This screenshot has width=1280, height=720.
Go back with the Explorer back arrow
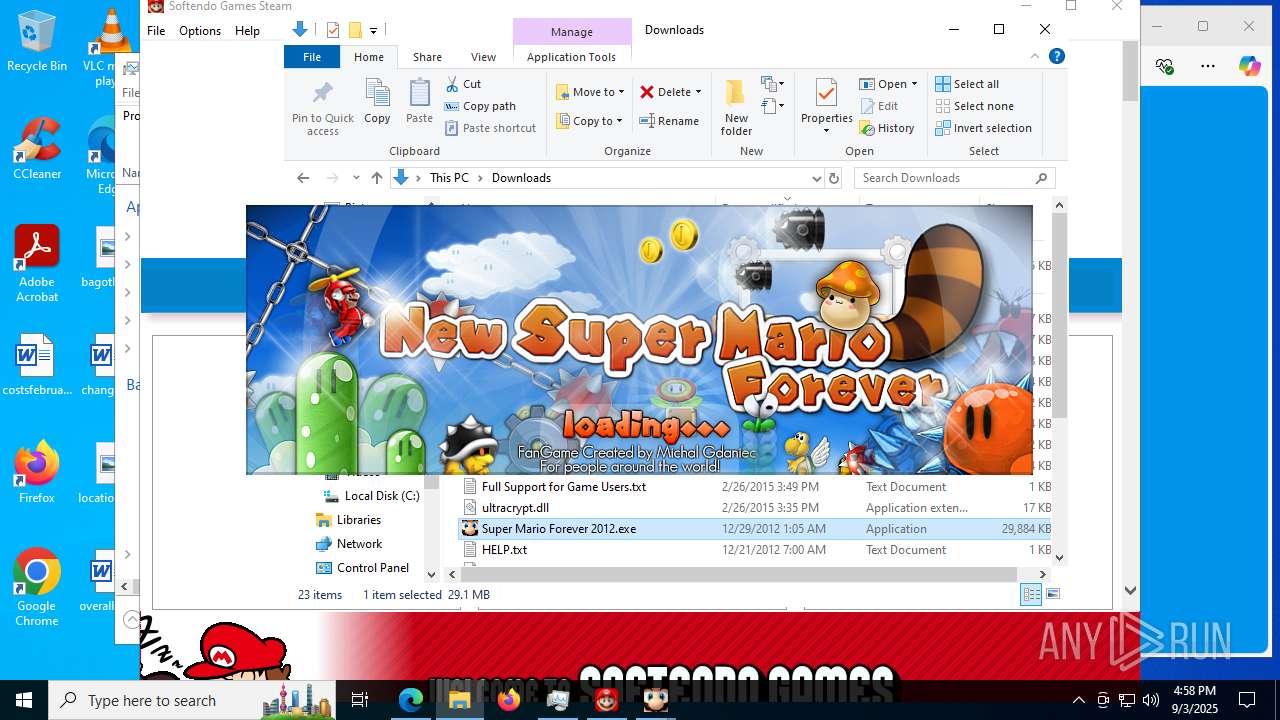(303, 178)
